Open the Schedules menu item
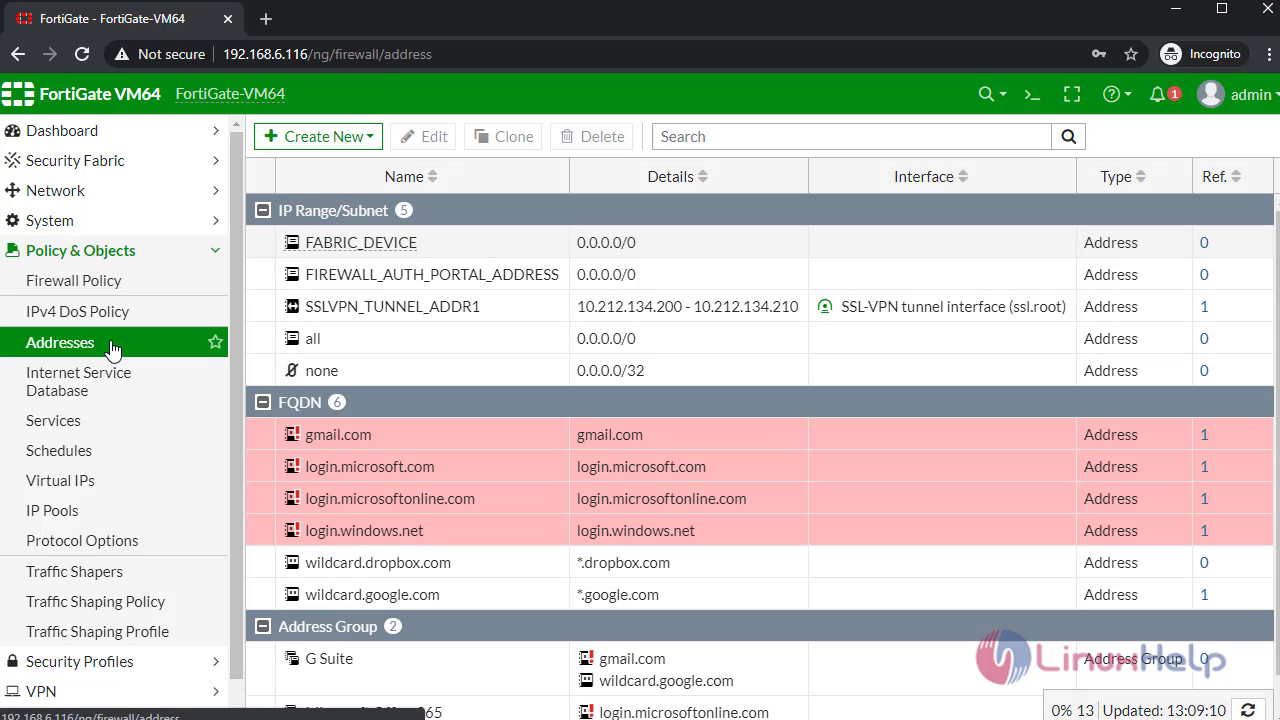 tap(58, 451)
